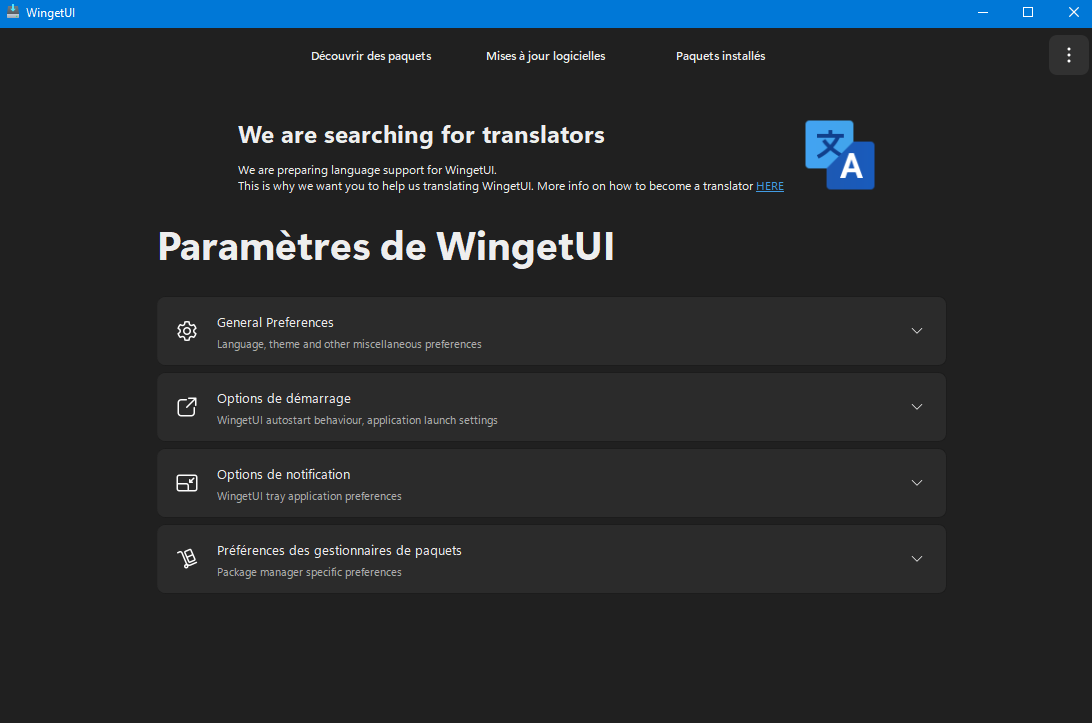Click the 'We are searching for translators' heading
Image resolution: width=1092 pixels, height=723 pixels.
coord(421,135)
